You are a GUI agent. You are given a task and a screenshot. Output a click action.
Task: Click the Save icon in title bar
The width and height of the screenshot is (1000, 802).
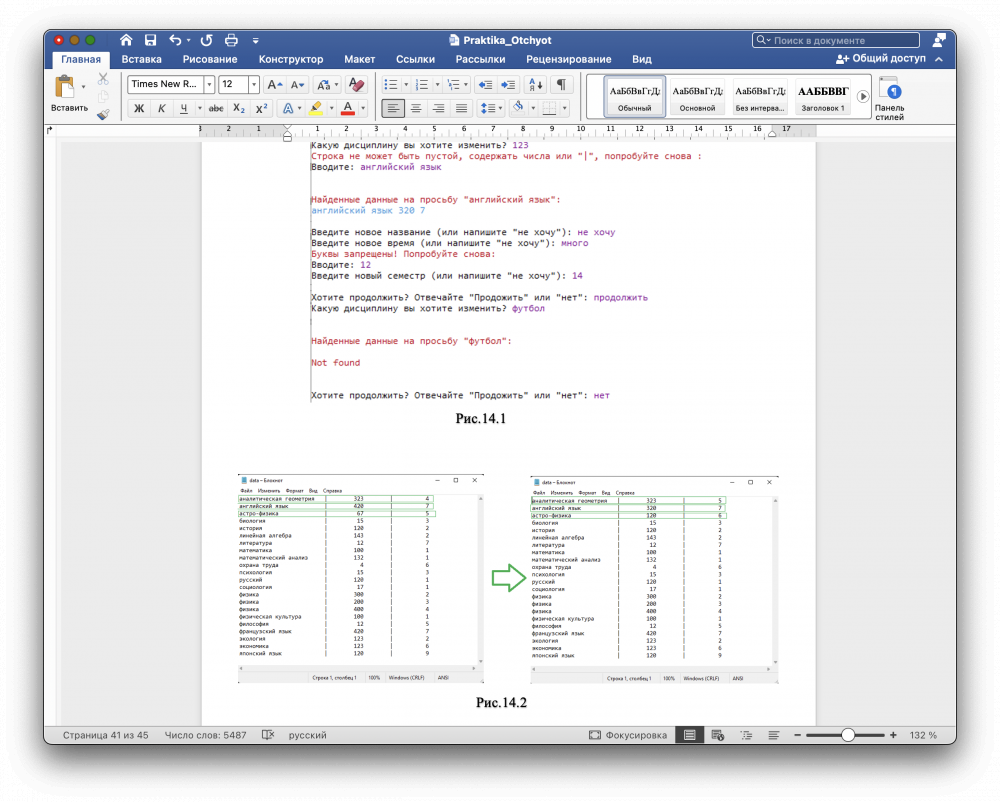pyautogui.click(x=151, y=40)
